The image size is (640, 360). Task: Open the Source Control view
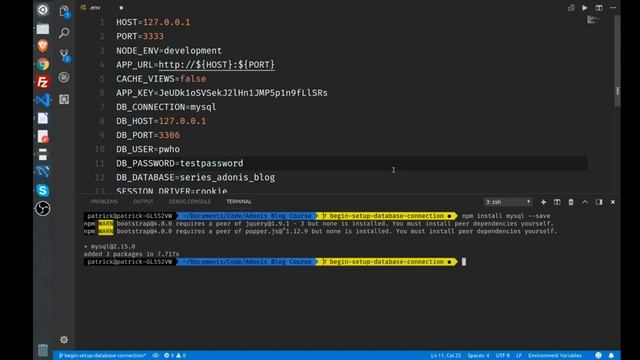pos(64,55)
